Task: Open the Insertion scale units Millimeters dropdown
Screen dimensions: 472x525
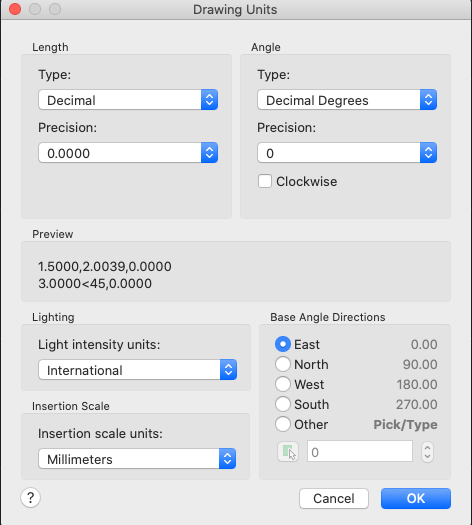Action: coord(137,459)
